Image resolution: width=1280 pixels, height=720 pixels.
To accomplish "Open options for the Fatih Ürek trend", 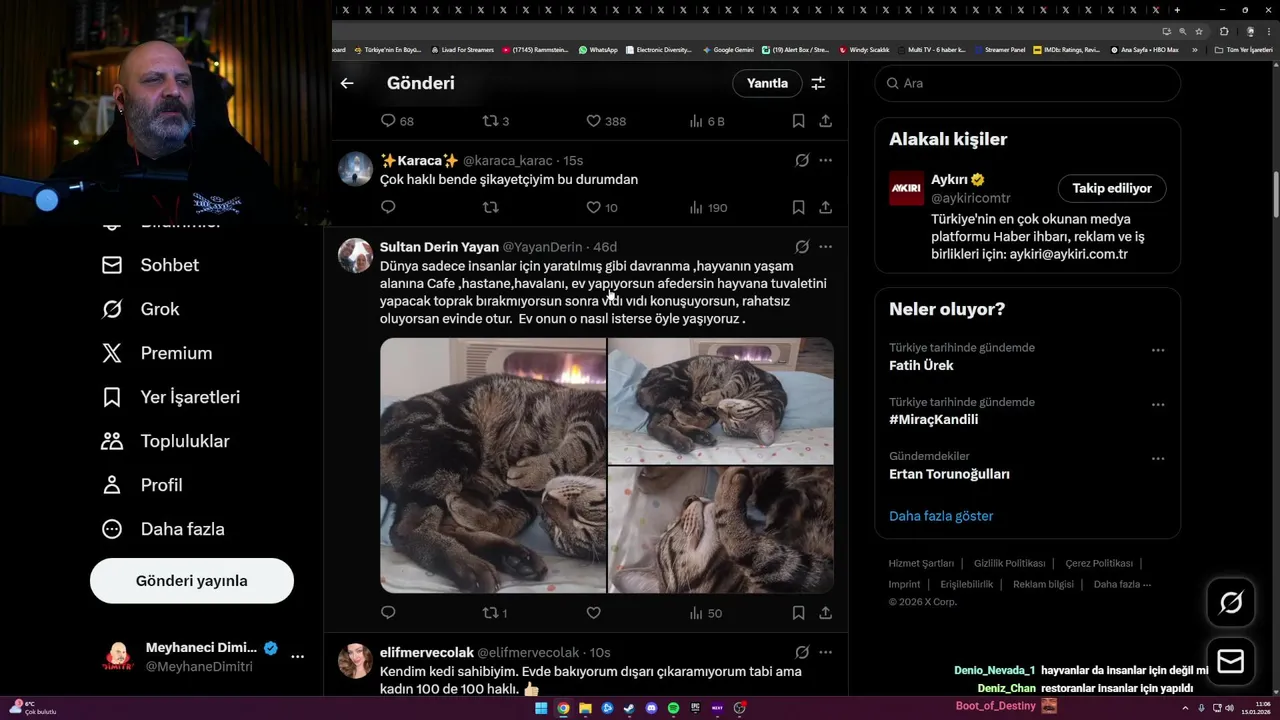I will click(x=1158, y=350).
